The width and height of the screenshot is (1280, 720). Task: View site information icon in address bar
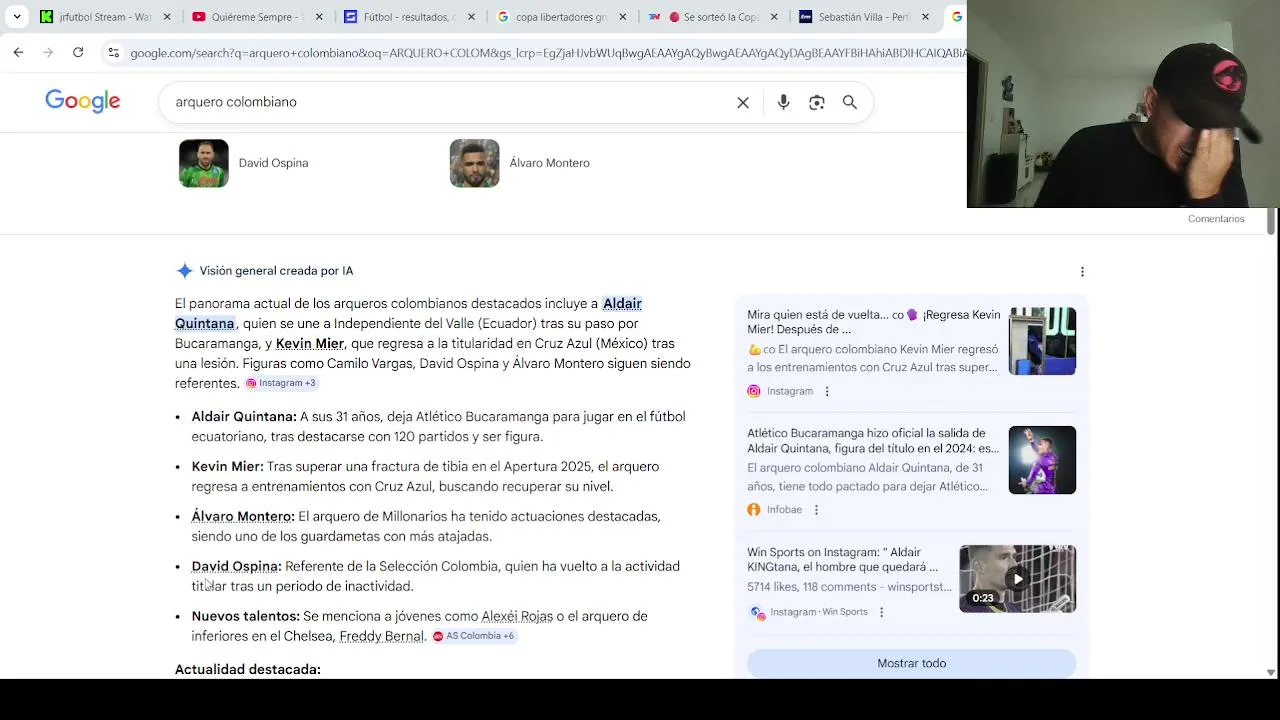coord(113,52)
